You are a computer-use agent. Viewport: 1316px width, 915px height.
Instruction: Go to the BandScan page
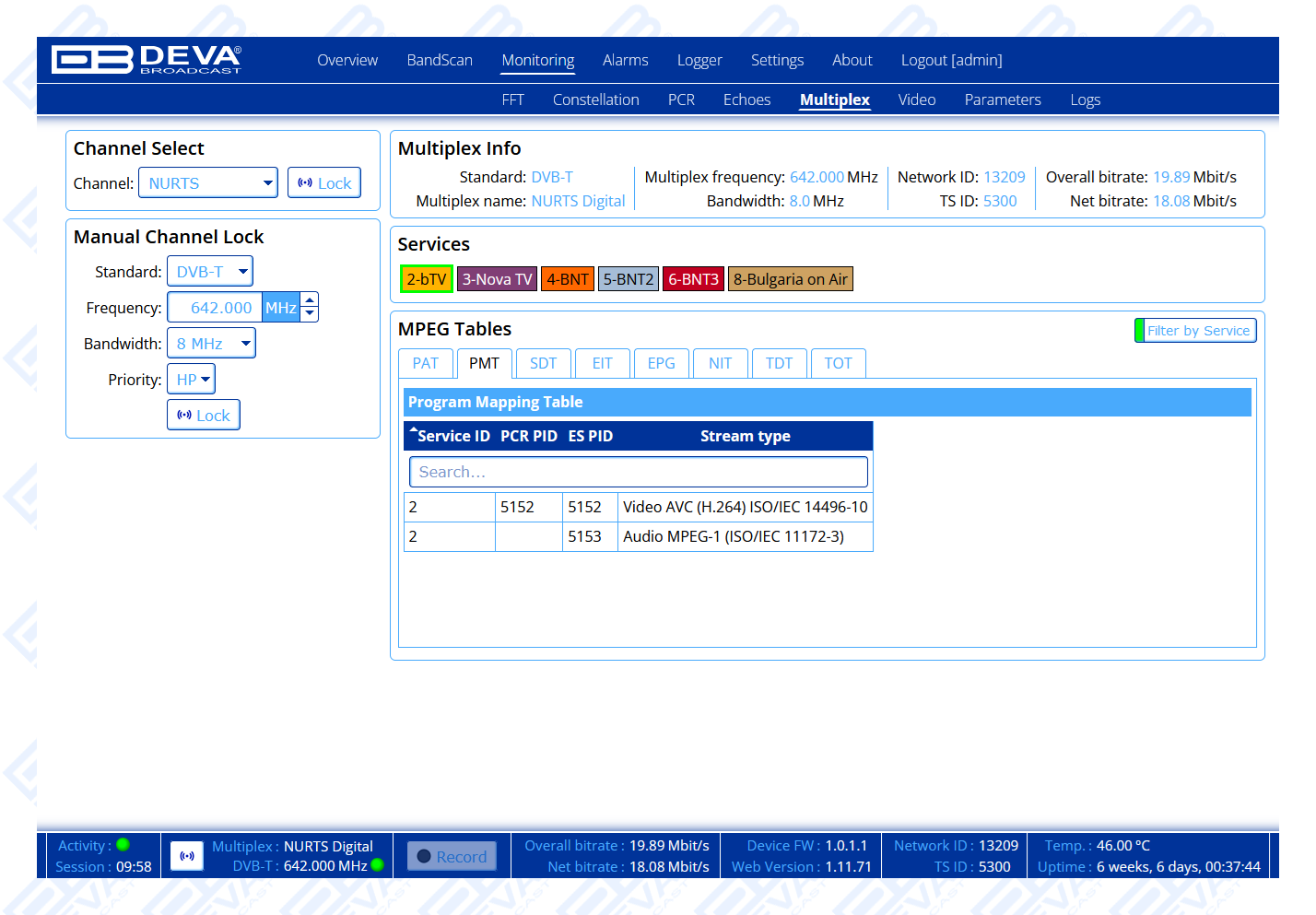click(x=440, y=60)
